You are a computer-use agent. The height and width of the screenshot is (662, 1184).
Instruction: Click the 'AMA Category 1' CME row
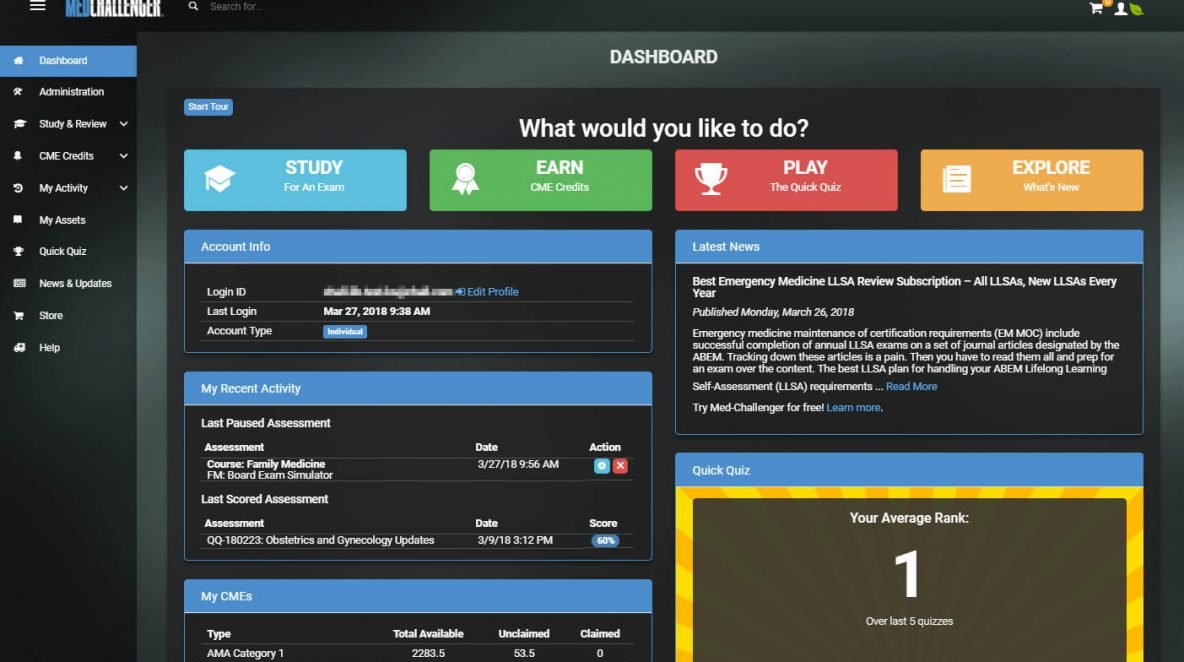click(x=418, y=654)
